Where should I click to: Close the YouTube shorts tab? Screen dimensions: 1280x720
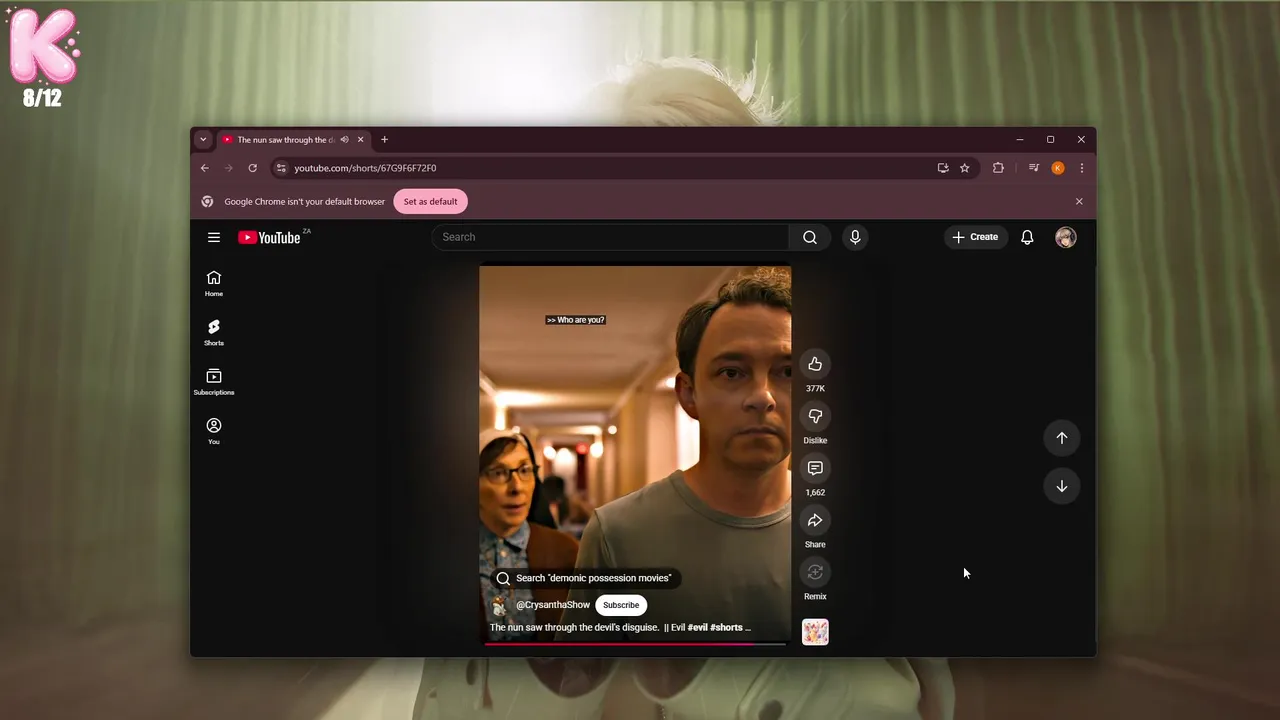click(360, 140)
